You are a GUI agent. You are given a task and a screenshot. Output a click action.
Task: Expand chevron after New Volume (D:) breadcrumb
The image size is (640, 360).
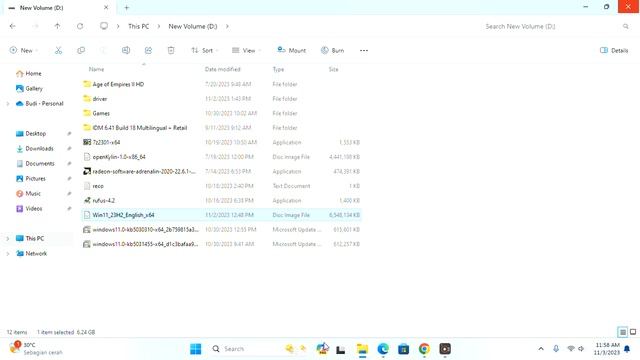[x=227, y=26]
